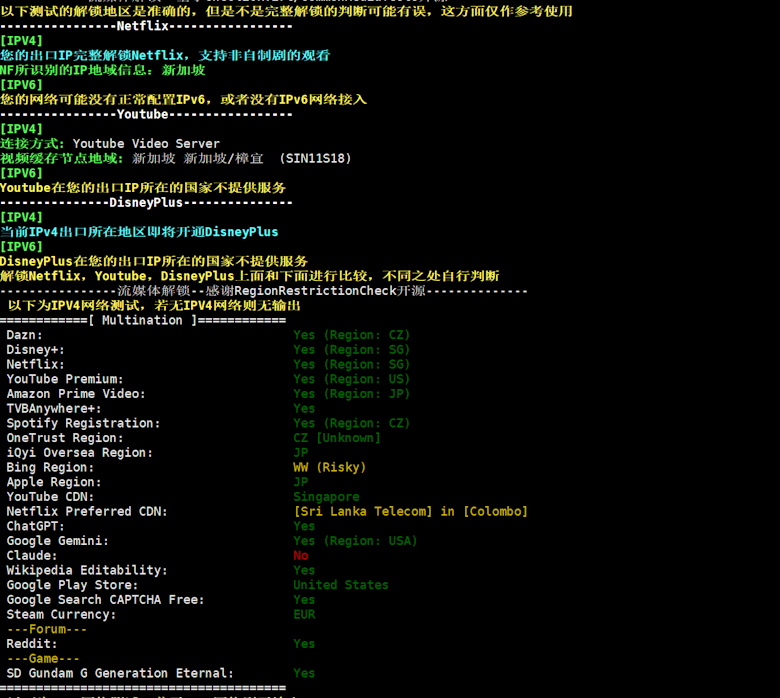
Task: Select the 'Netflix:' row label
Action: (x=35, y=365)
